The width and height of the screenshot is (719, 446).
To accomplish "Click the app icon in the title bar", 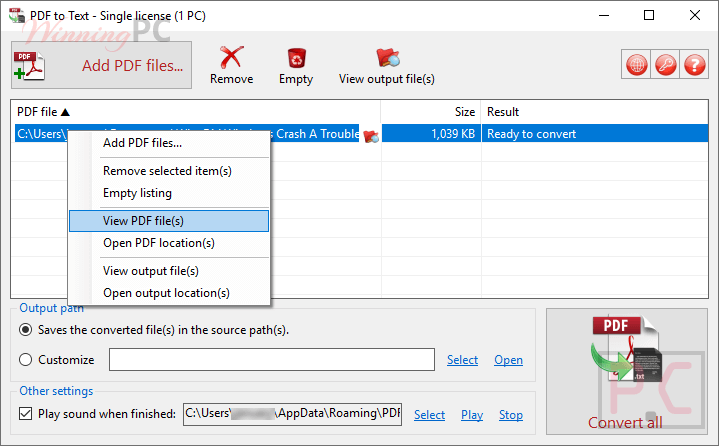I will pos(17,15).
